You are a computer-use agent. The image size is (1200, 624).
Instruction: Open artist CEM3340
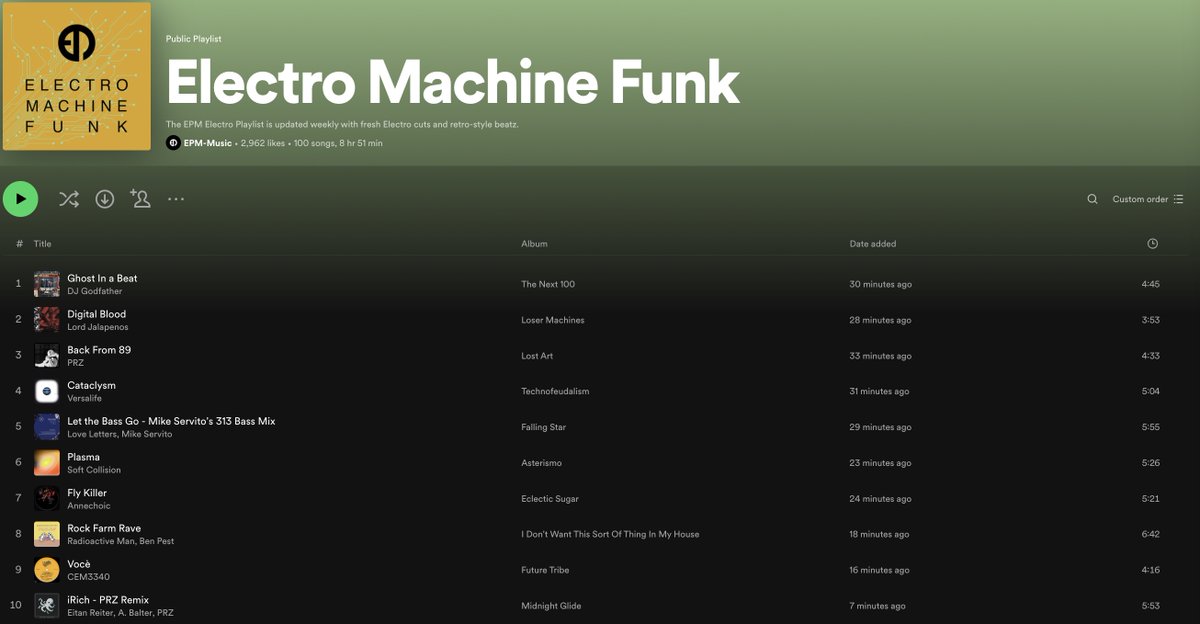(x=88, y=577)
